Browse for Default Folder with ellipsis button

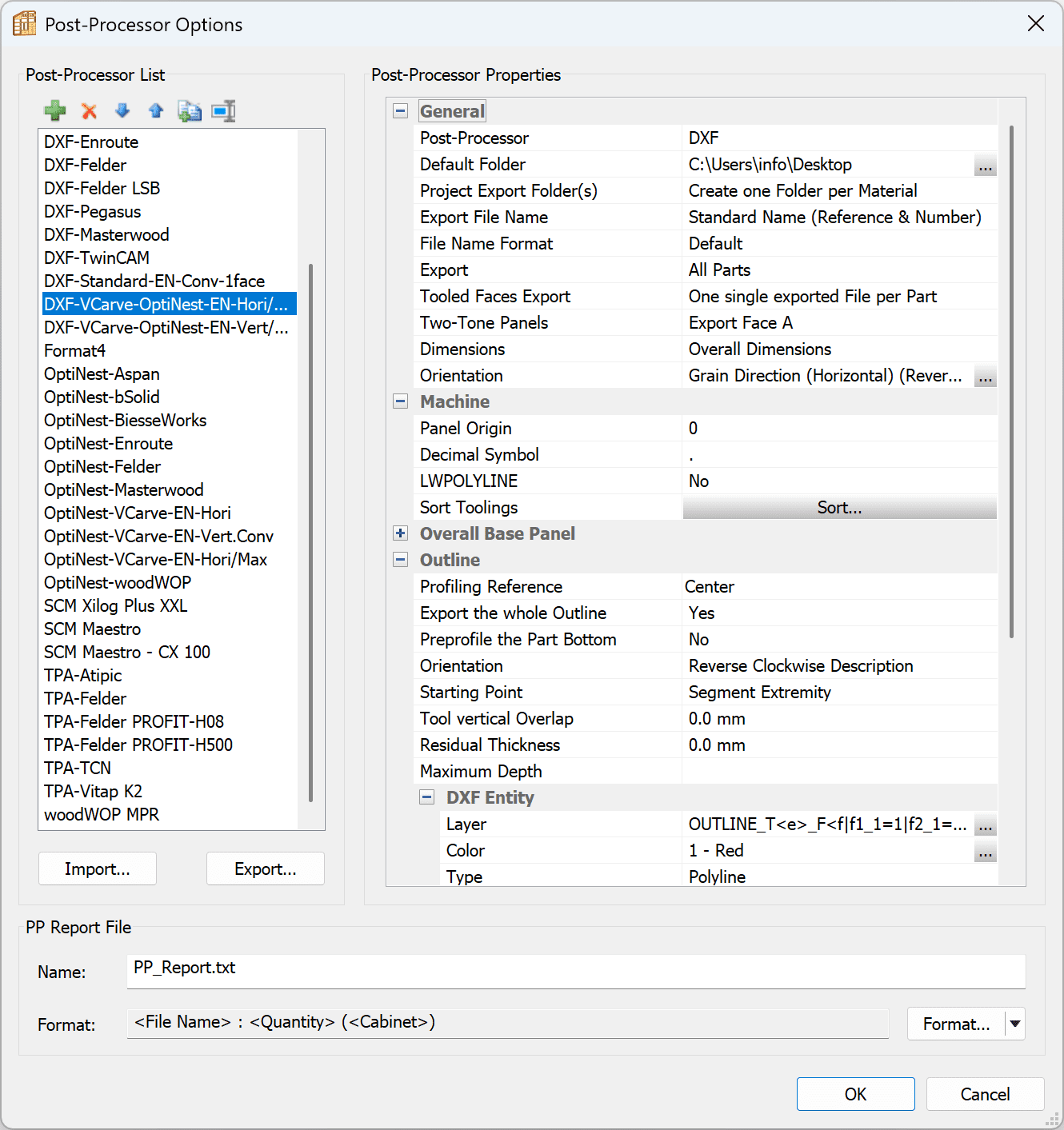coord(985,166)
